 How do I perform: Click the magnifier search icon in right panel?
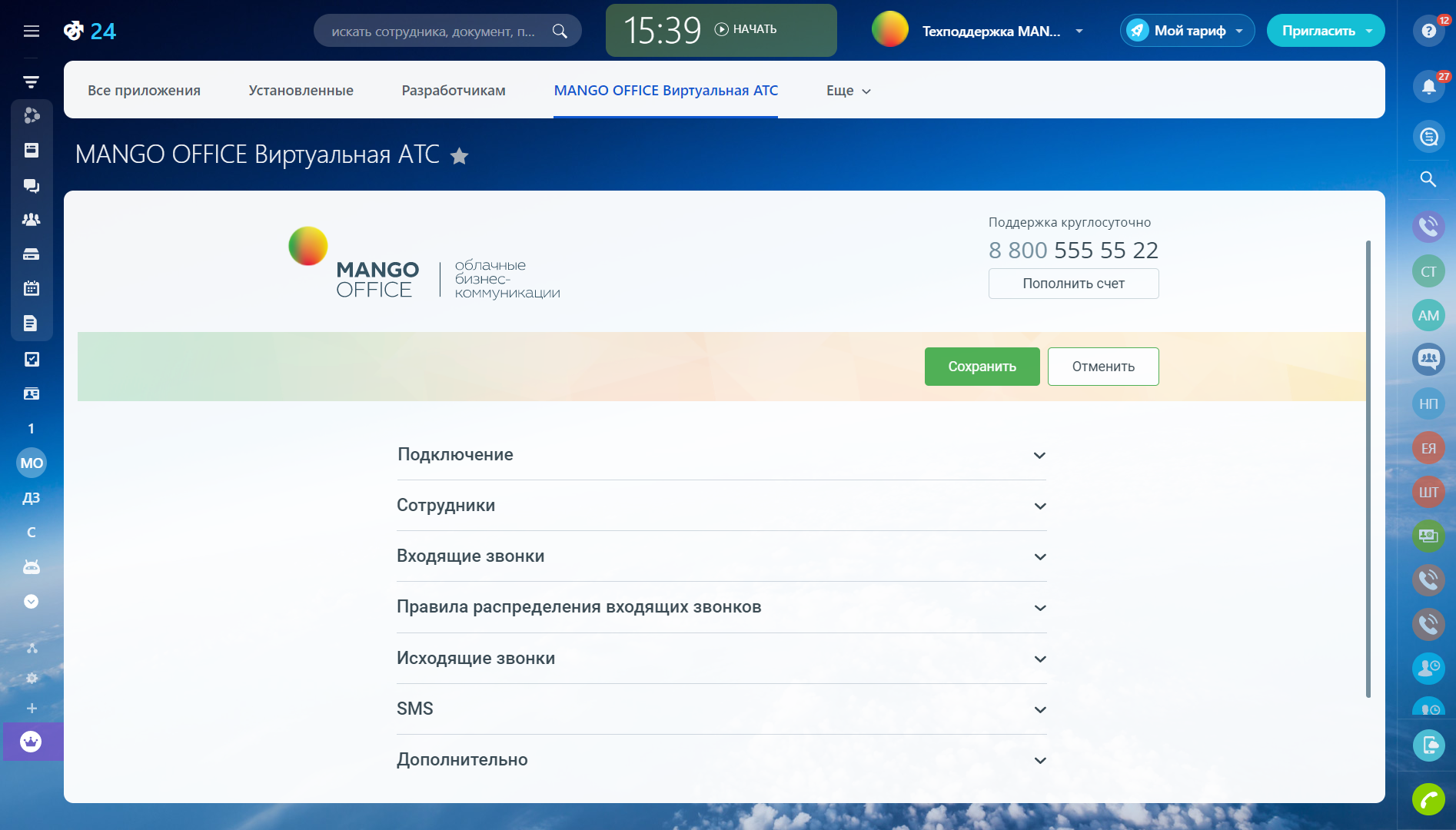1428,179
